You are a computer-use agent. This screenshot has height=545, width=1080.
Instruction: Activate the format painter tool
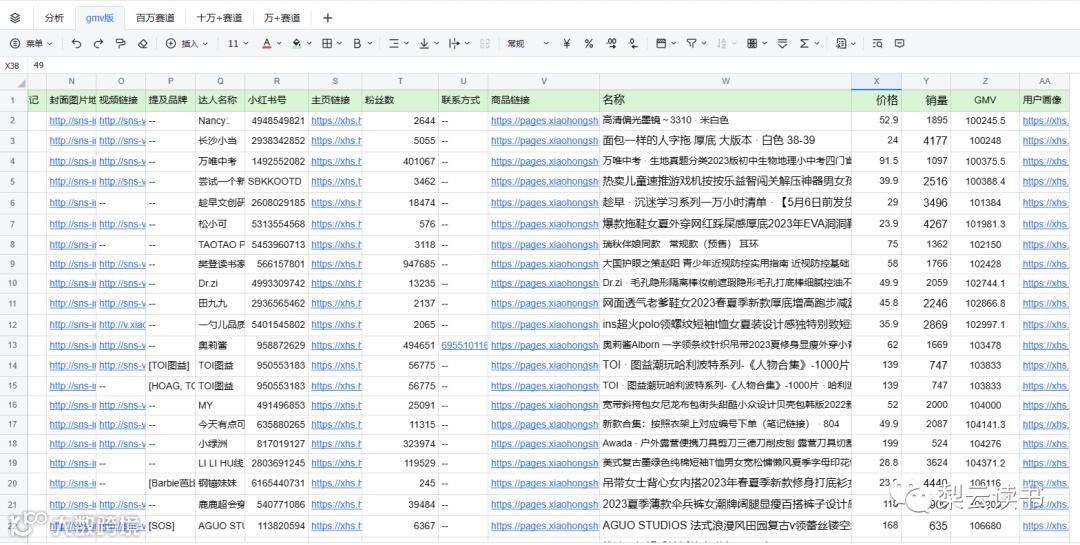[x=121, y=43]
